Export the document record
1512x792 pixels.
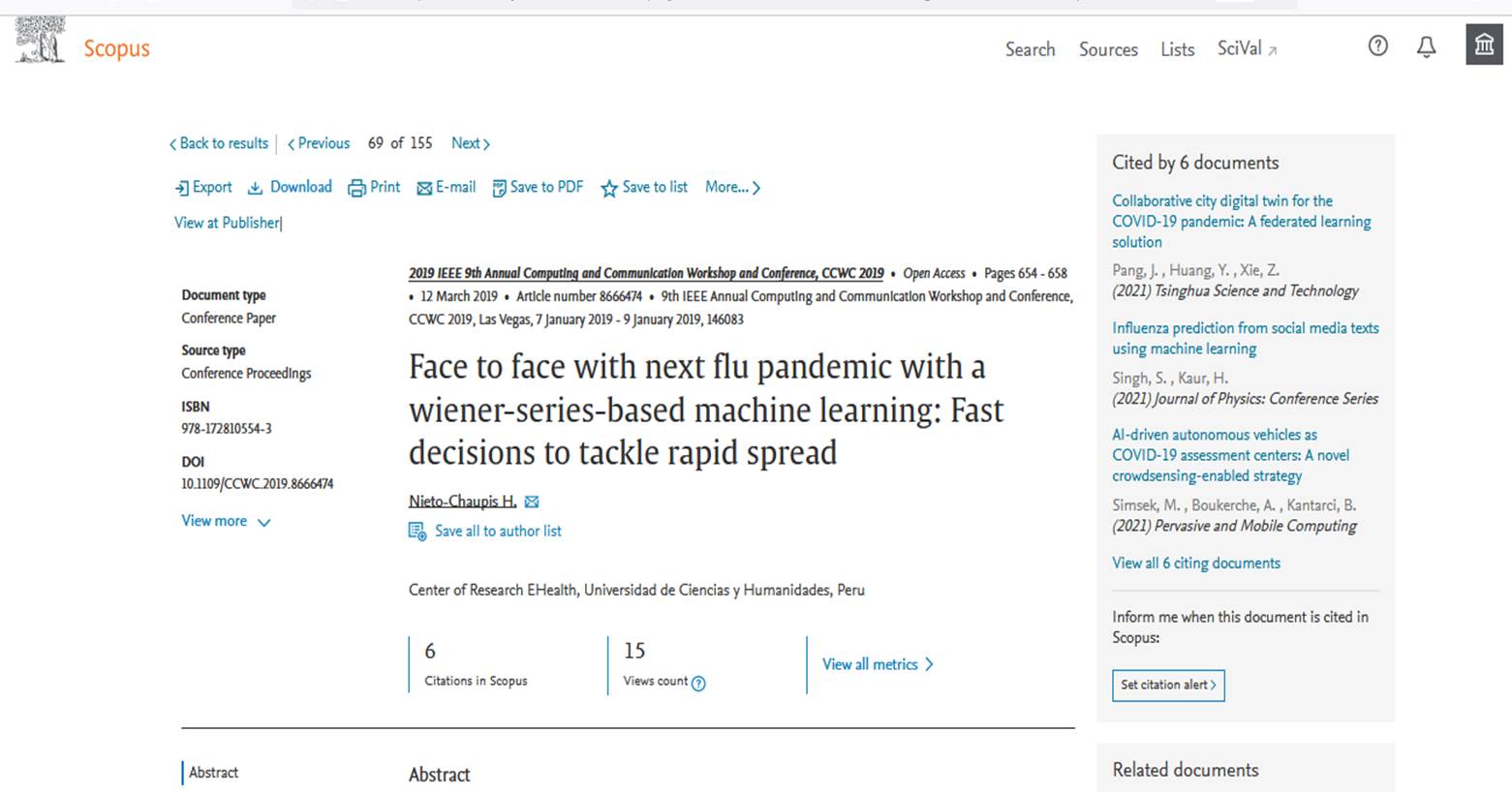(x=203, y=187)
